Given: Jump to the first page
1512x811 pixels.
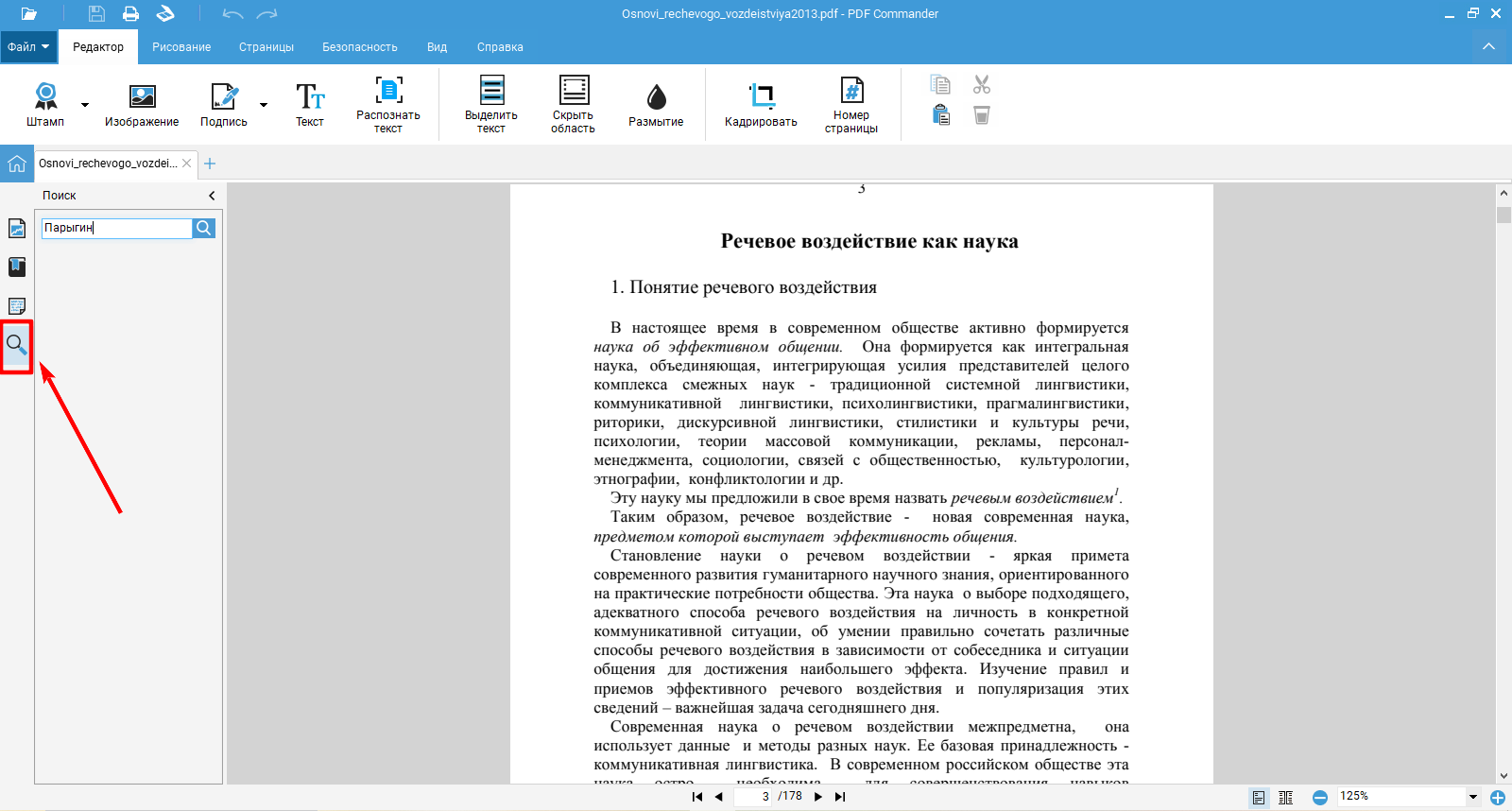Looking at the screenshot, I should pos(697,797).
